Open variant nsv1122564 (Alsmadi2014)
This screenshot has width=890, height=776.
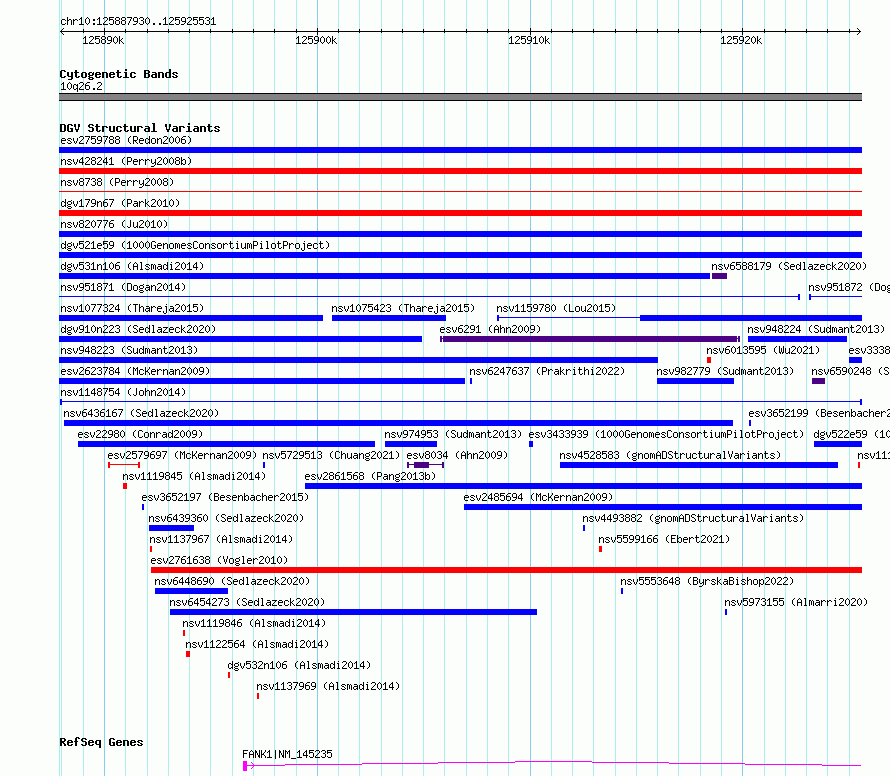pos(257,644)
